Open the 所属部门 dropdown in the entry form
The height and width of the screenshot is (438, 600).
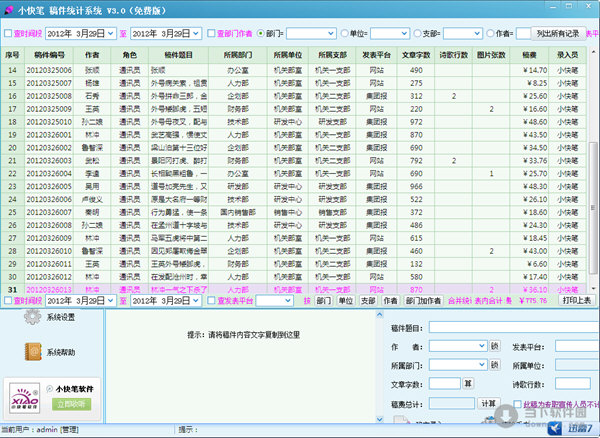coord(481,366)
